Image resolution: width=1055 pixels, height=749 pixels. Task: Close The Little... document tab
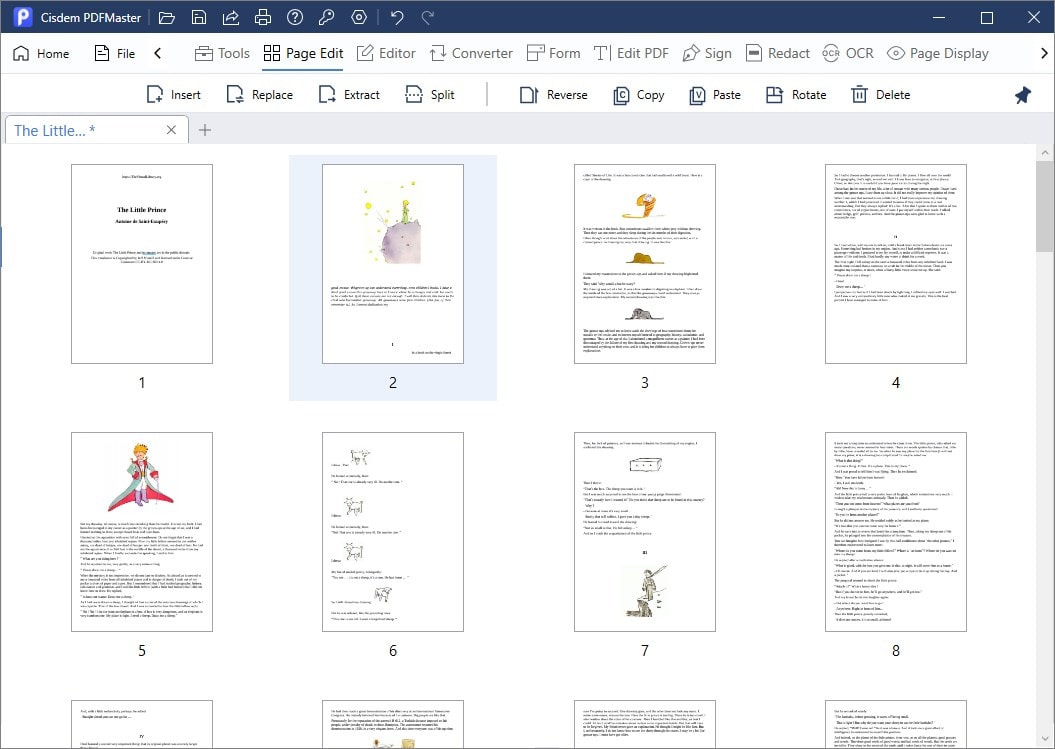click(x=172, y=130)
